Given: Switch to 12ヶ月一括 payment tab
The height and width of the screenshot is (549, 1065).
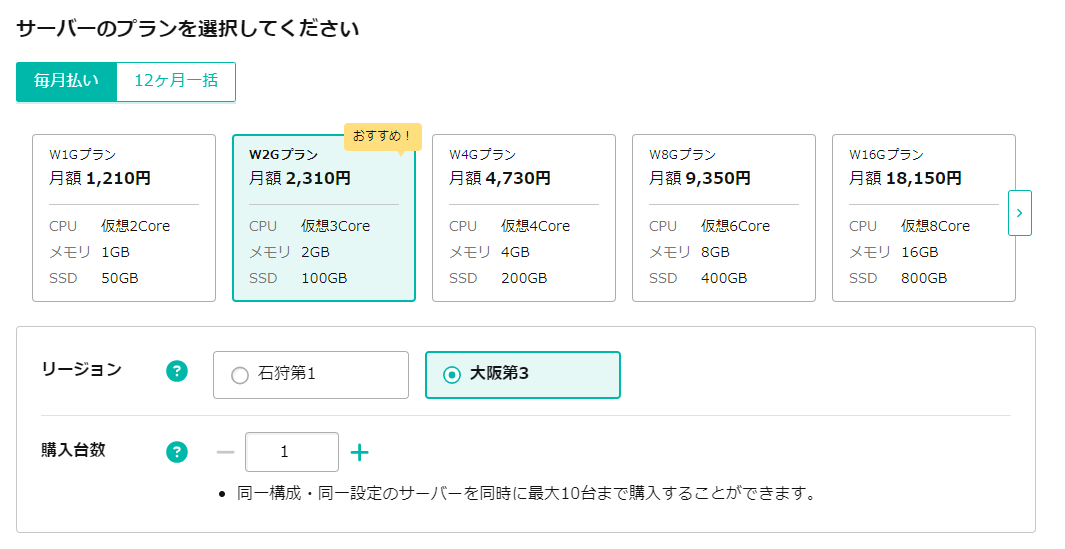Looking at the screenshot, I should coord(176,81).
